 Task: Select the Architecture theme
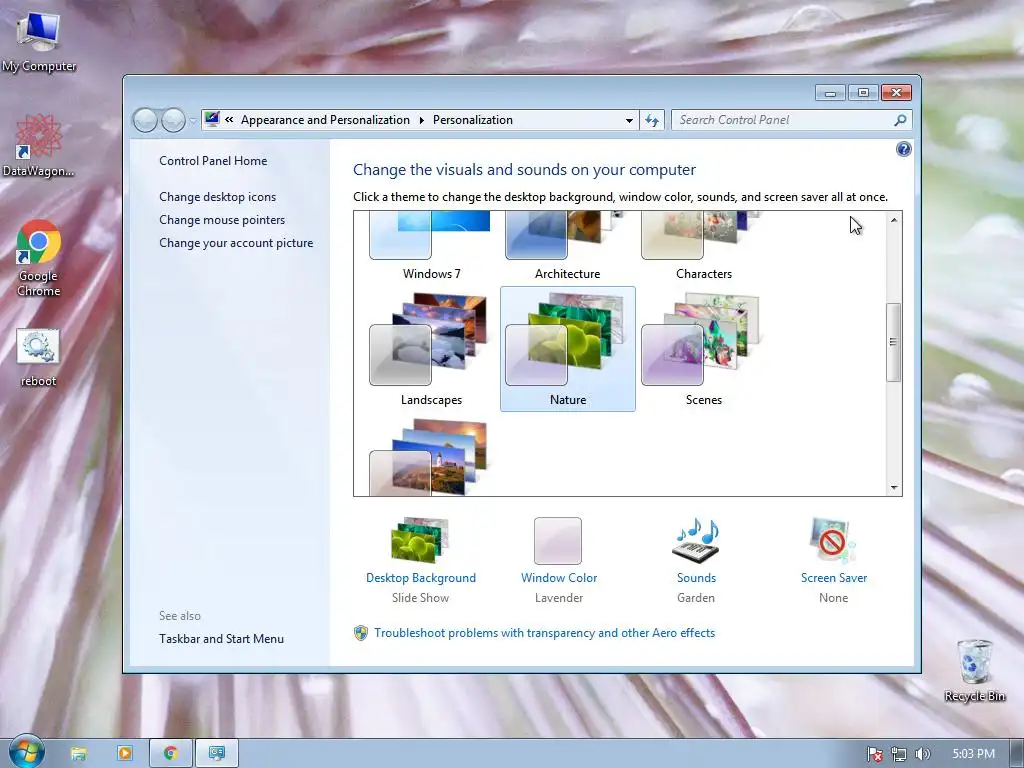point(568,246)
